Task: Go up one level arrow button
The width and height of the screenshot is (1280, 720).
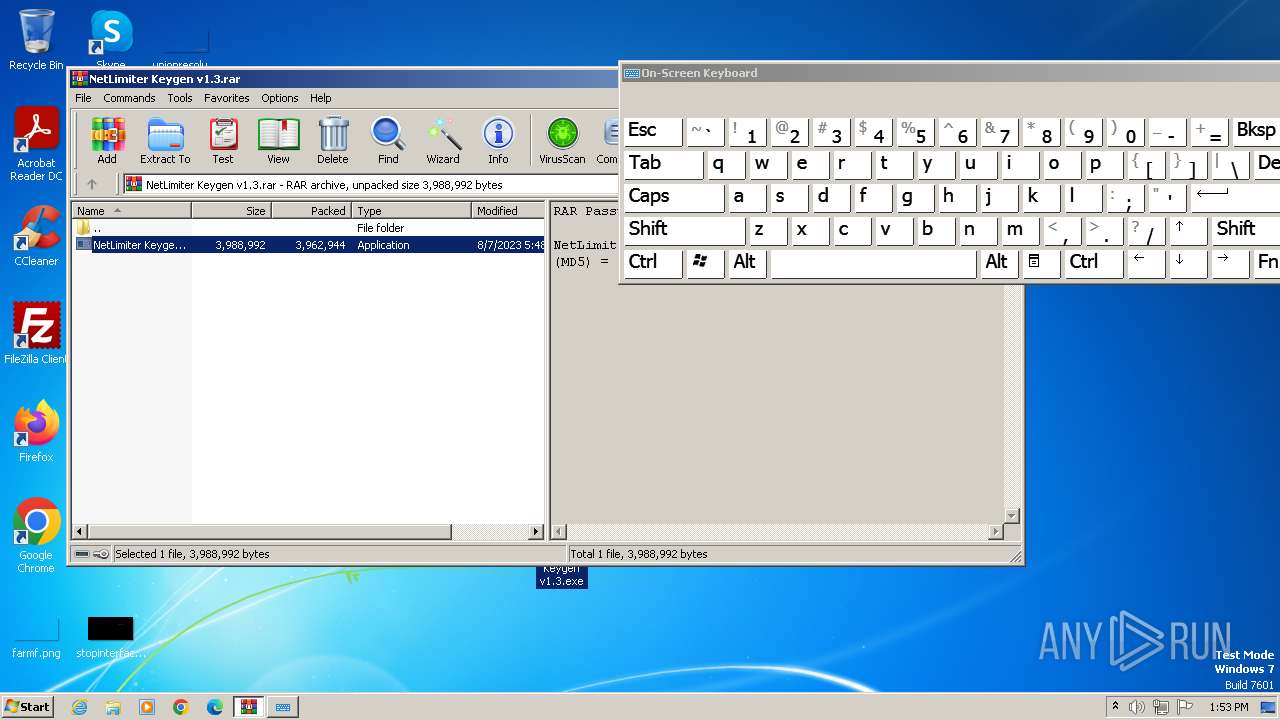Action: [x=92, y=184]
